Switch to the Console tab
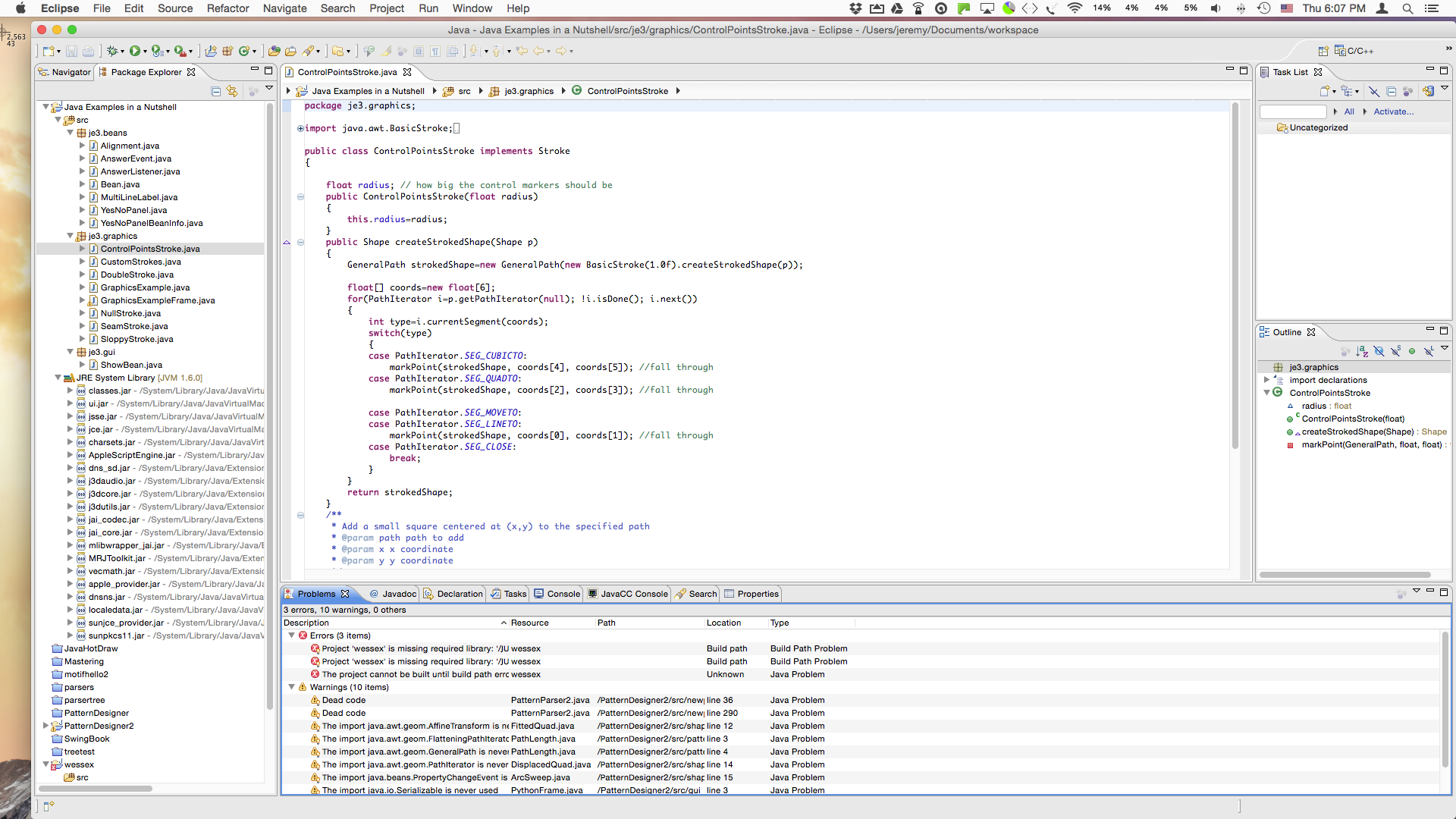1456x819 pixels. [557, 594]
